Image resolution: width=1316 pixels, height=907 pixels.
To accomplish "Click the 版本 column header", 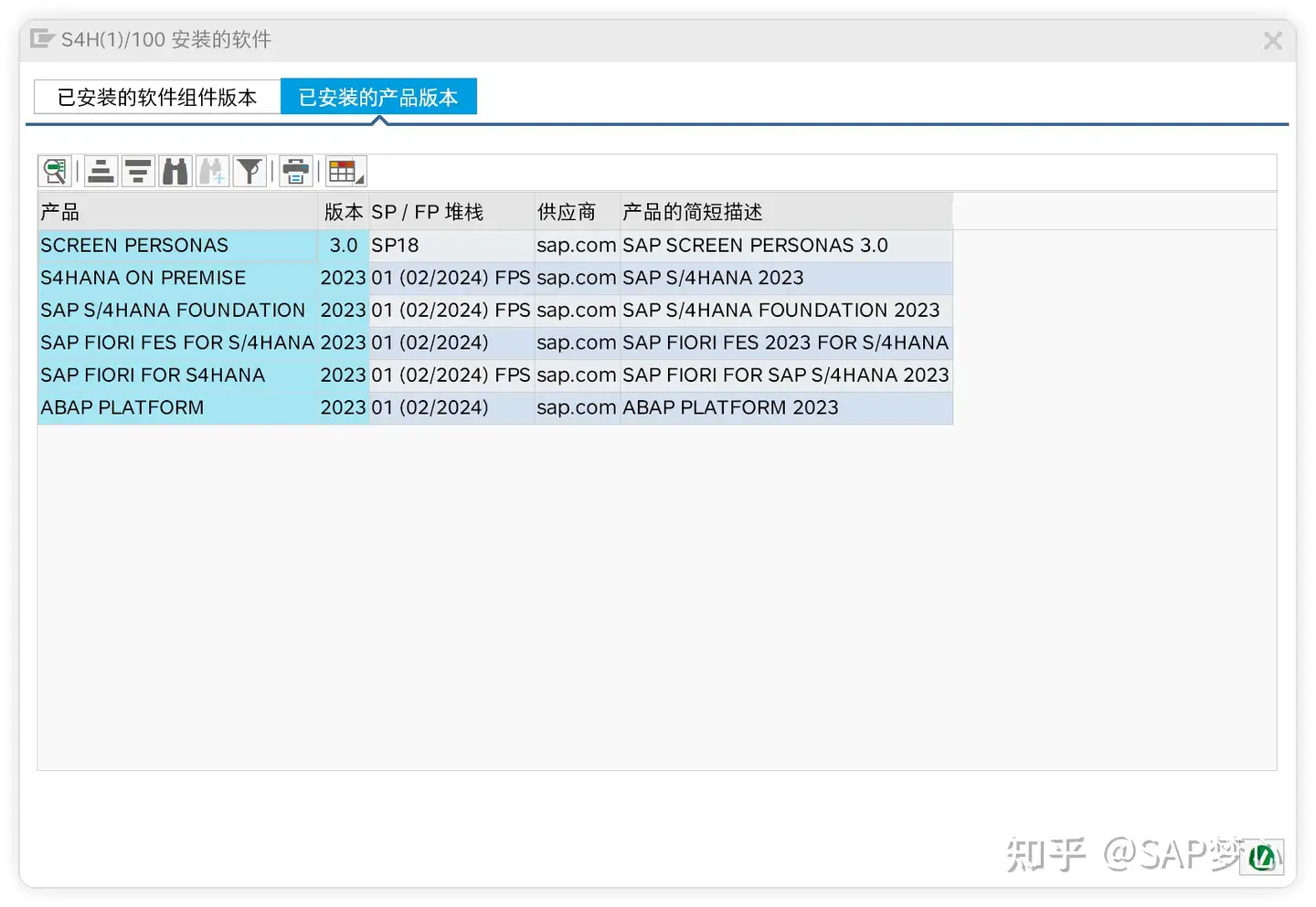I will [344, 212].
